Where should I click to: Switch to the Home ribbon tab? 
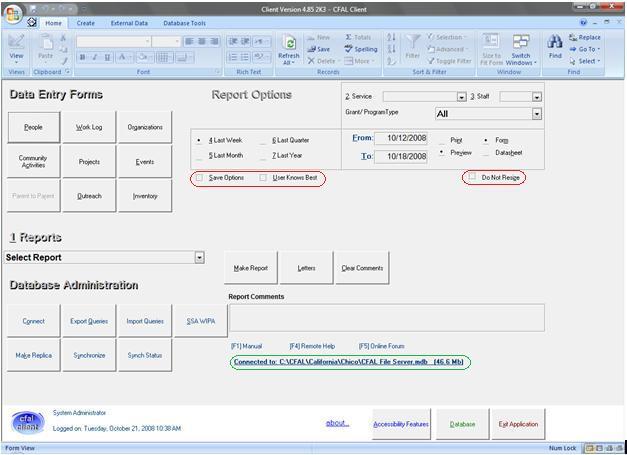54,23
